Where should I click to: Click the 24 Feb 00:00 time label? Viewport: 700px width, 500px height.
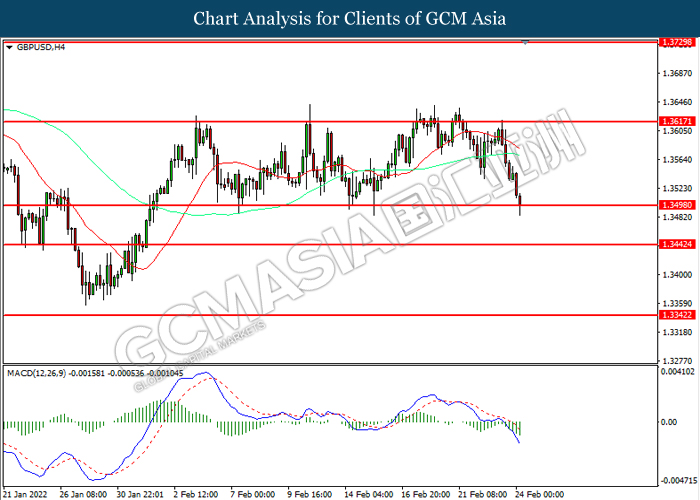[539, 494]
